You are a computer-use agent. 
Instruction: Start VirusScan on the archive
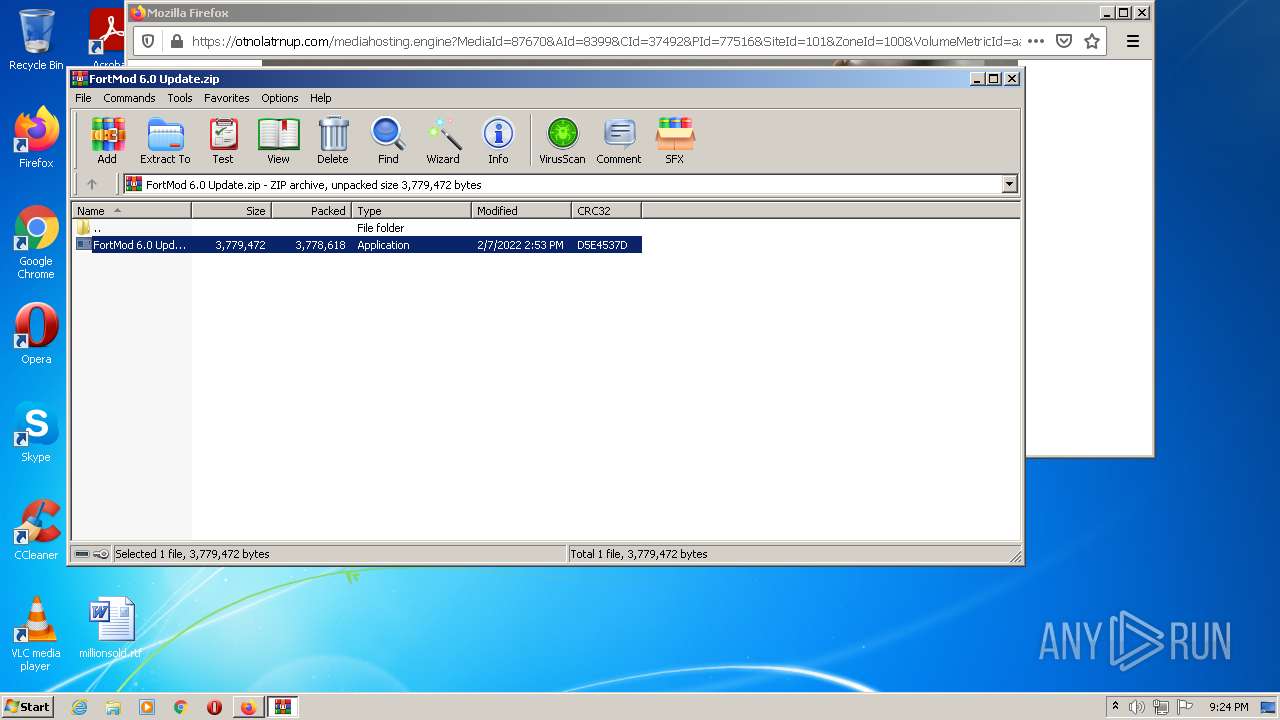(x=562, y=140)
